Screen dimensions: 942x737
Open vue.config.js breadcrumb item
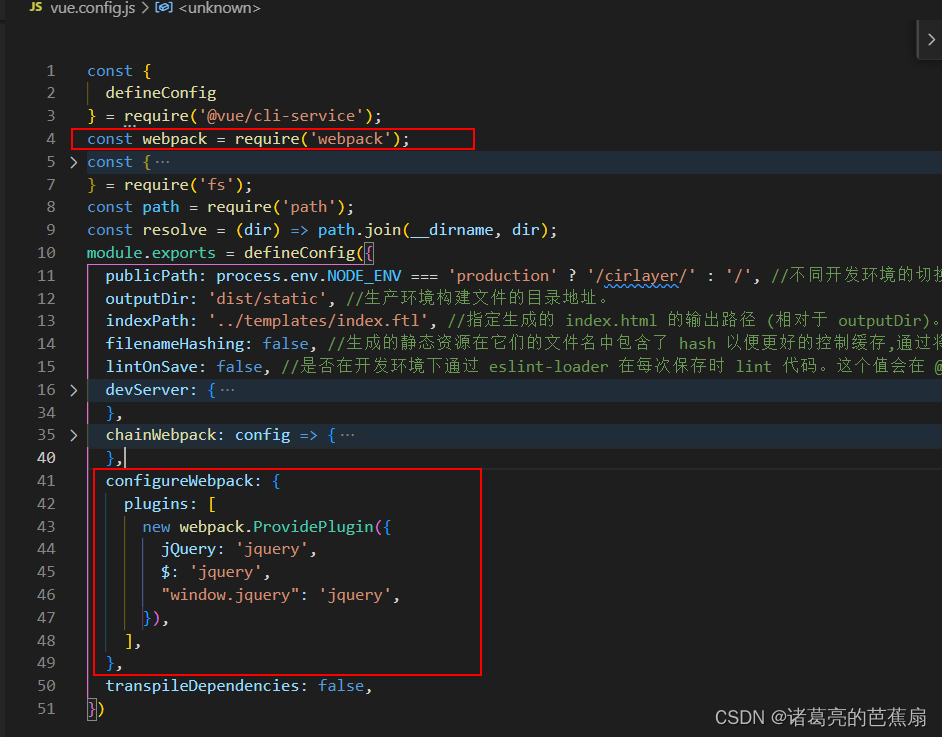point(93,8)
